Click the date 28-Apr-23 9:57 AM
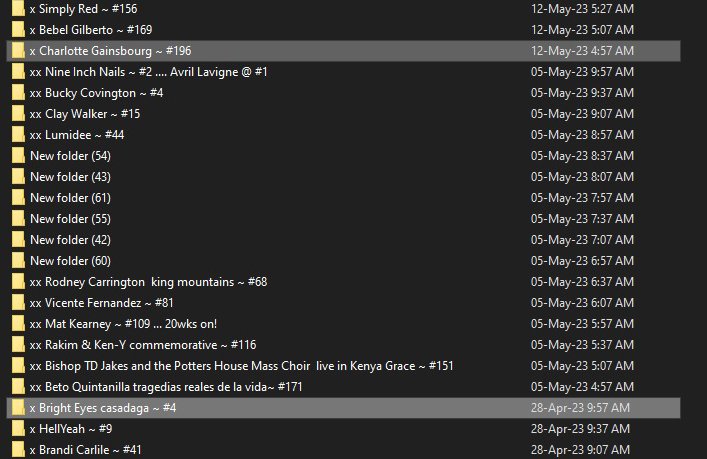The height and width of the screenshot is (459, 707). point(580,408)
